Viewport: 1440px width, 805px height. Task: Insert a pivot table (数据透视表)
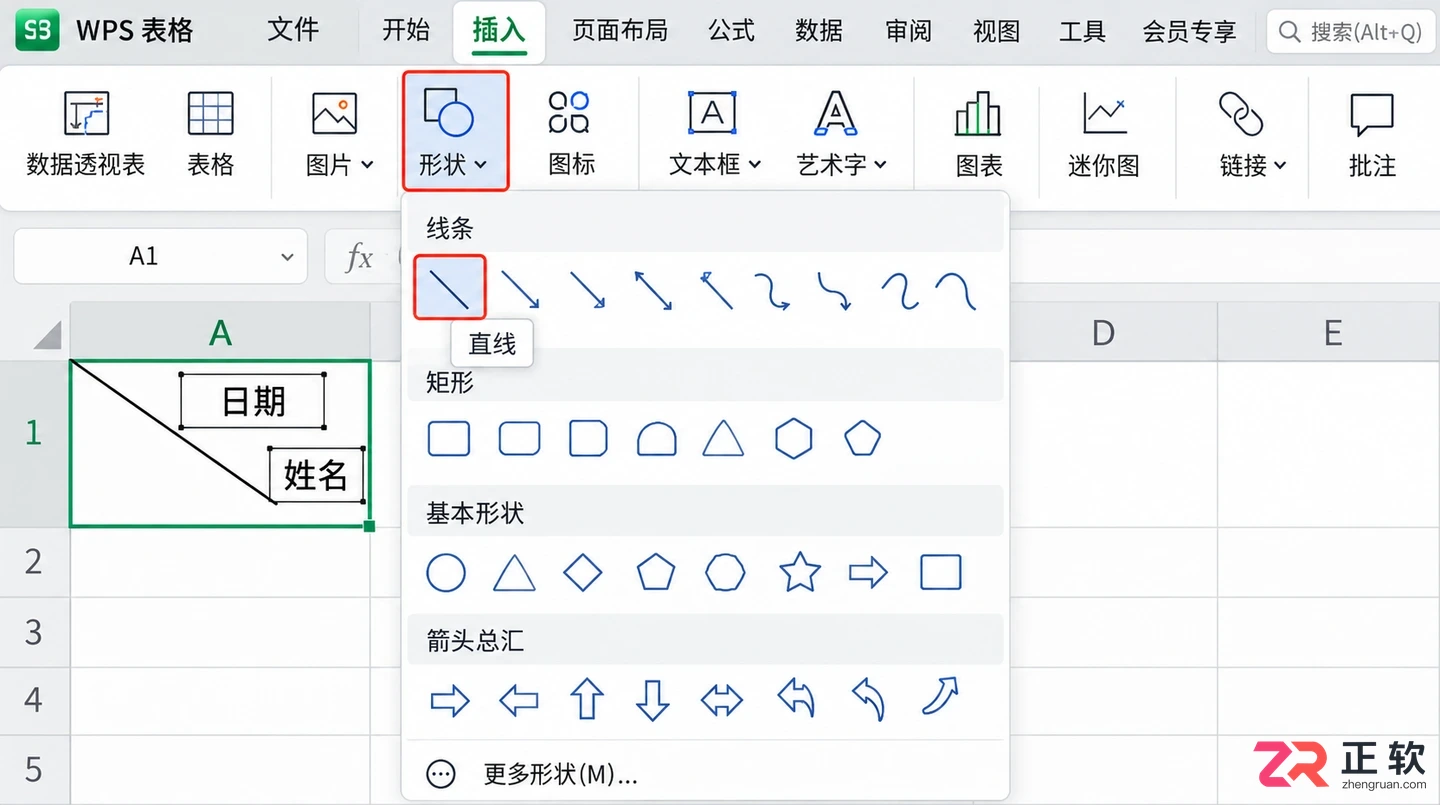click(x=86, y=133)
